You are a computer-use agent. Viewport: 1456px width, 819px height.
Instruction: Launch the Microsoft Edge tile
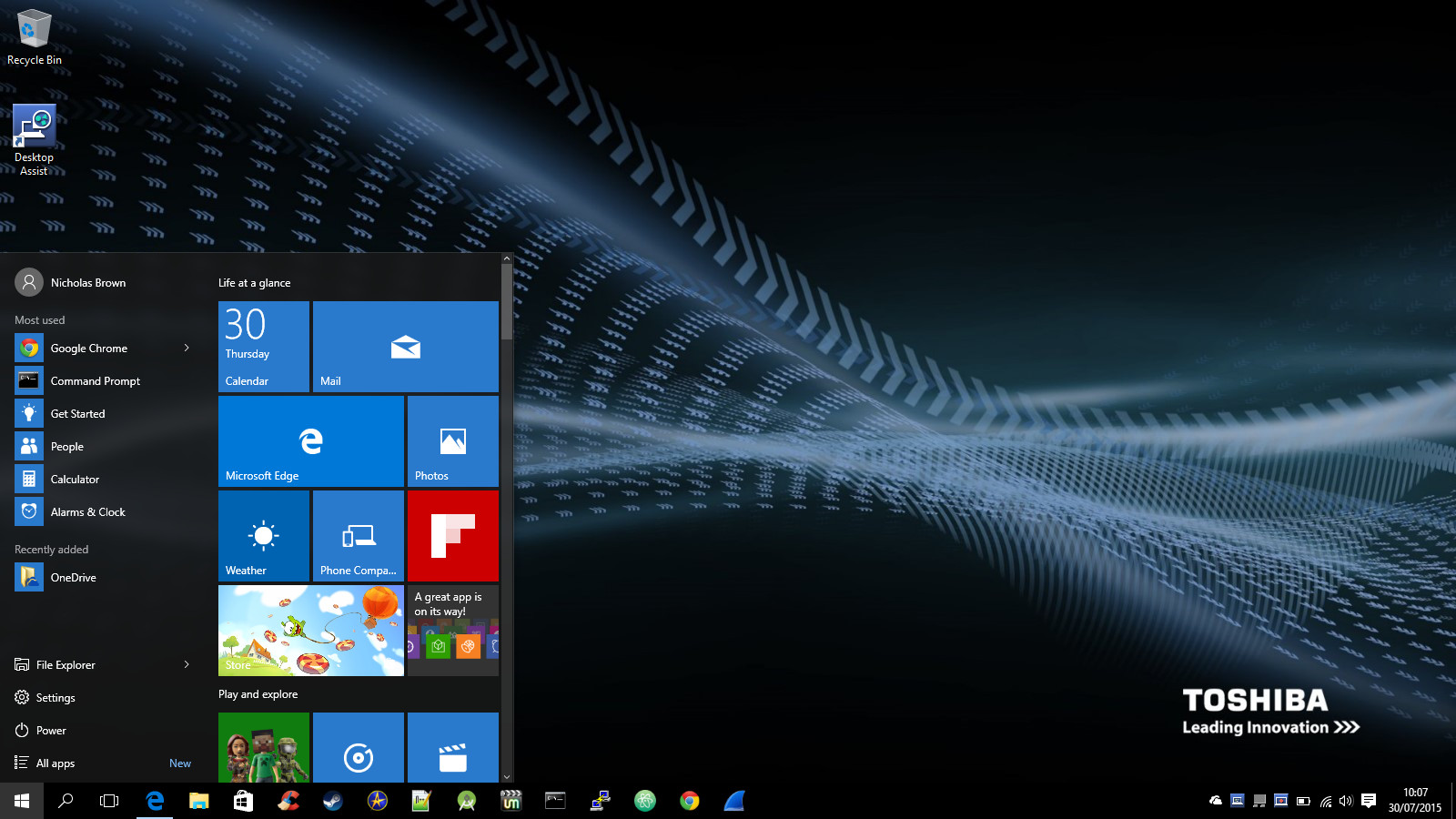[x=310, y=441]
